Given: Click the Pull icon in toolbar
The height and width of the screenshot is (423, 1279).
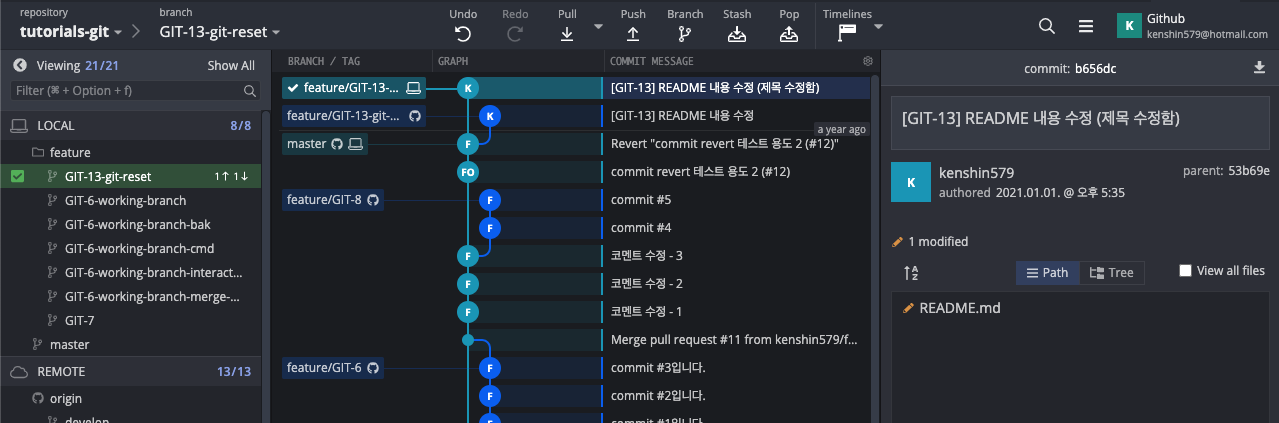Looking at the screenshot, I should [x=566, y=34].
